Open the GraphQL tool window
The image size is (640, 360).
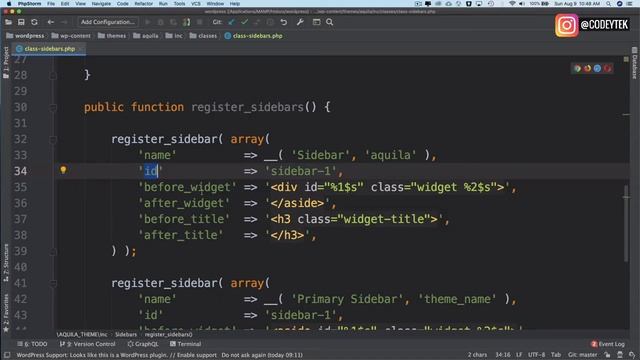pos(143,344)
